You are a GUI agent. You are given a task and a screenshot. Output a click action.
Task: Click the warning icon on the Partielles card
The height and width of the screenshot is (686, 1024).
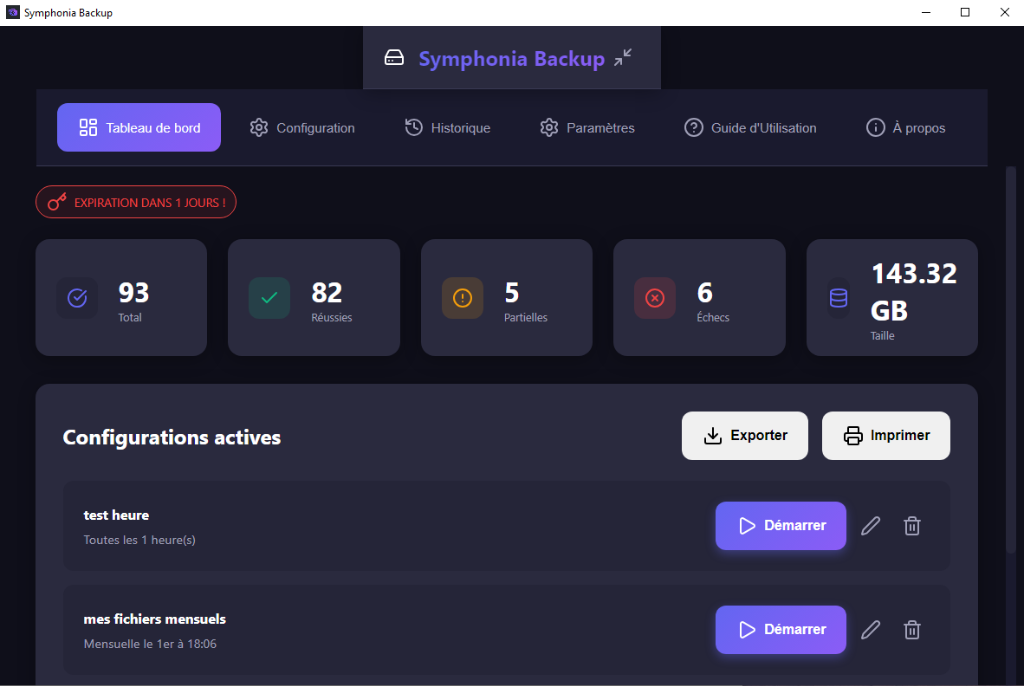(461, 297)
